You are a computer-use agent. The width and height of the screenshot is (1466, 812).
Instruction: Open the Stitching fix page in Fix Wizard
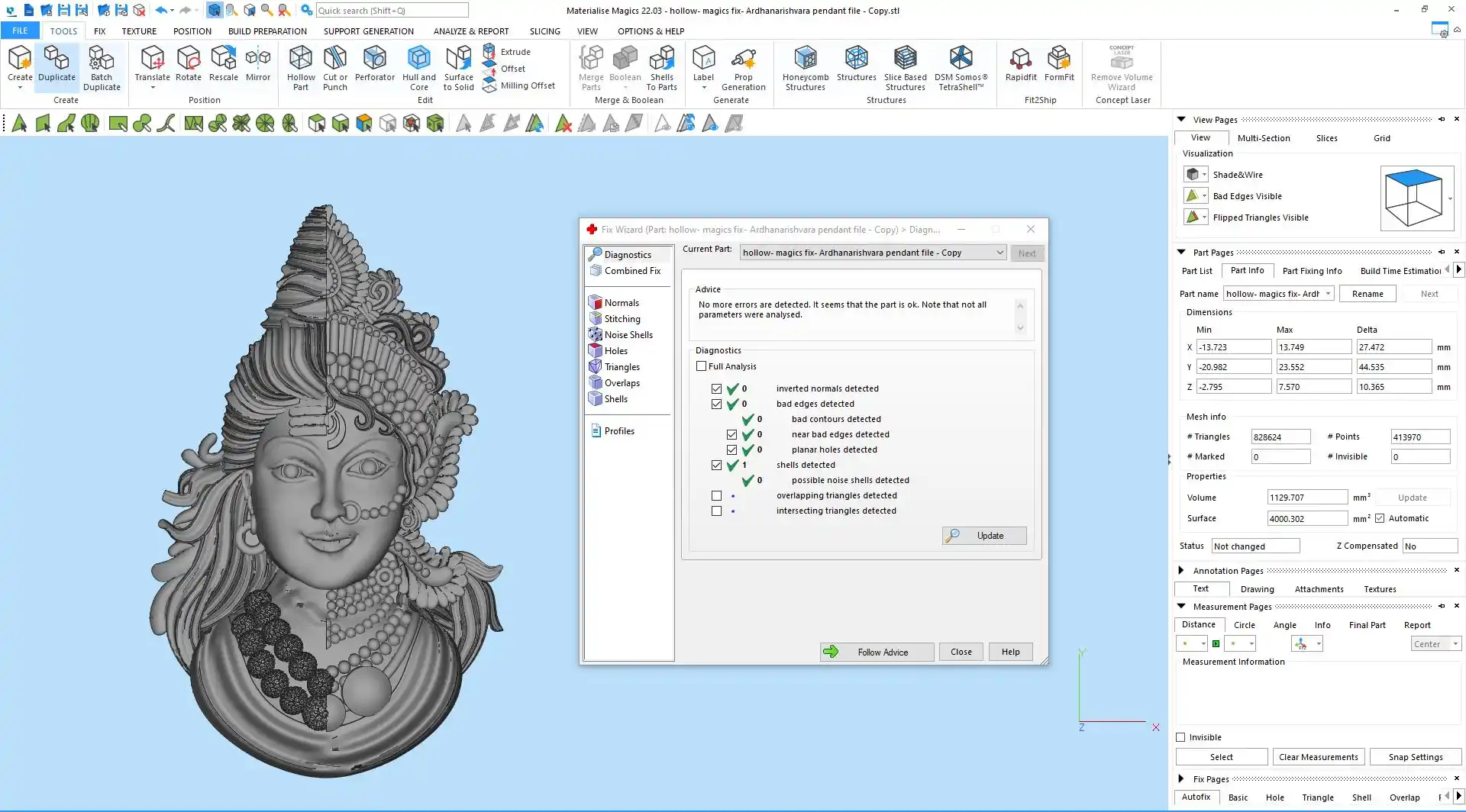(622, 319)
